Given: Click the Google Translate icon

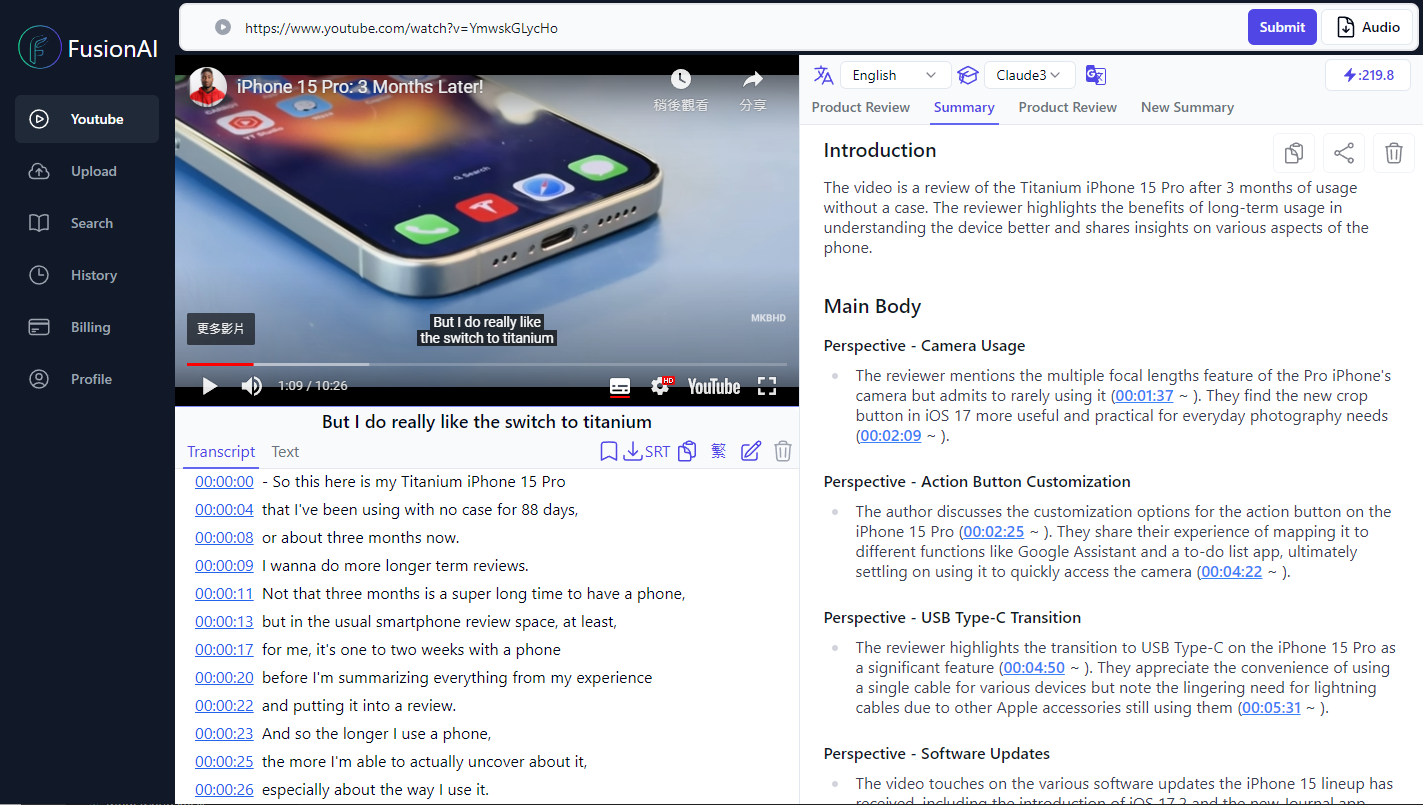Looking at the screenshot, I should coord(1095,75).
